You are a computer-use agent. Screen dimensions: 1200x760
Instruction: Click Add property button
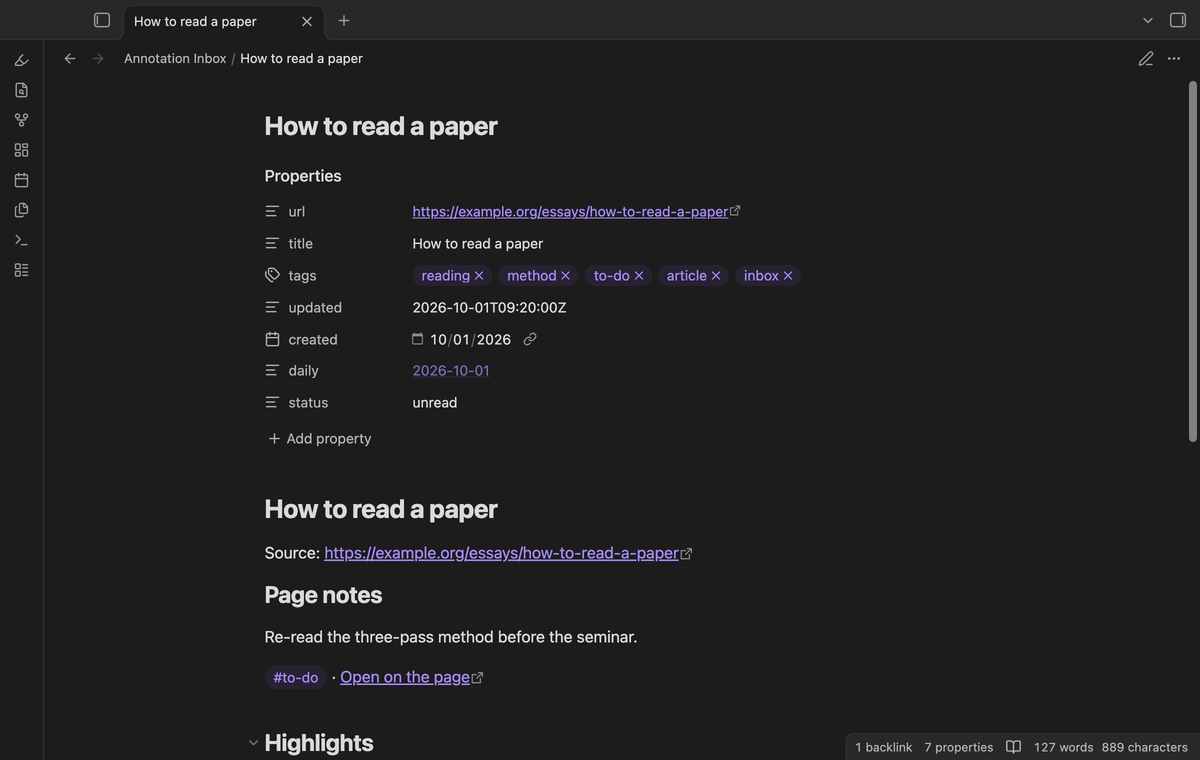[x=319, y=439]
